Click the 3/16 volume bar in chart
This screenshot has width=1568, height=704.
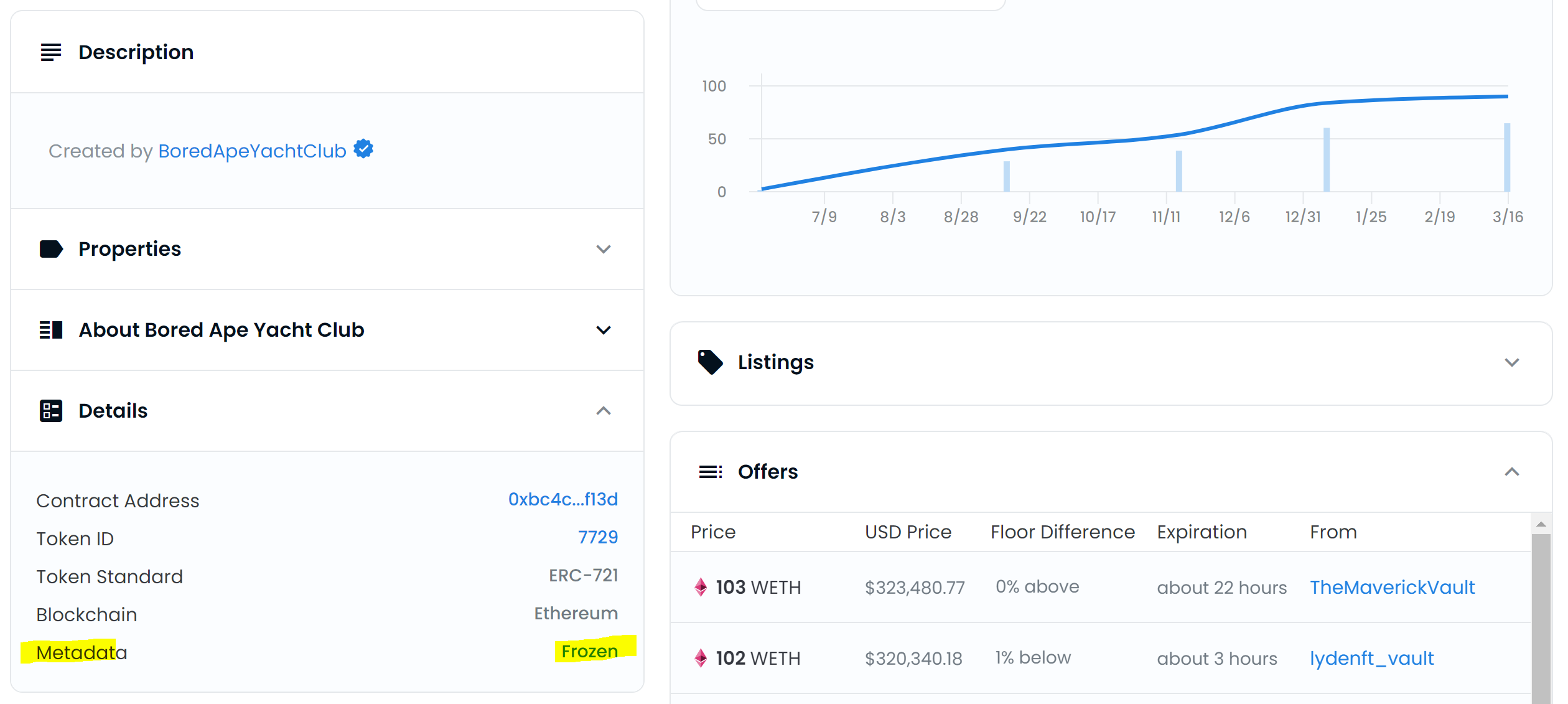1507,157
